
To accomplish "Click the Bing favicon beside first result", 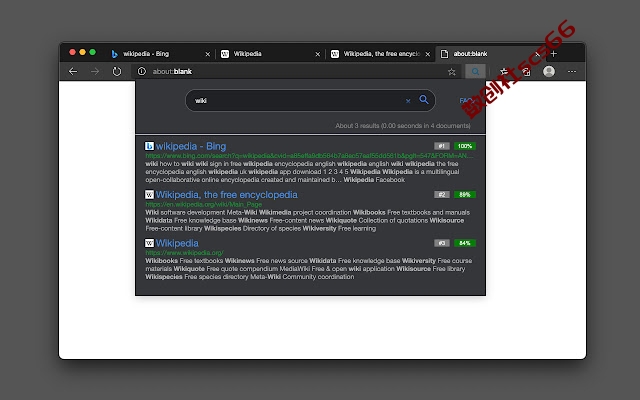I will click(149, 146).
